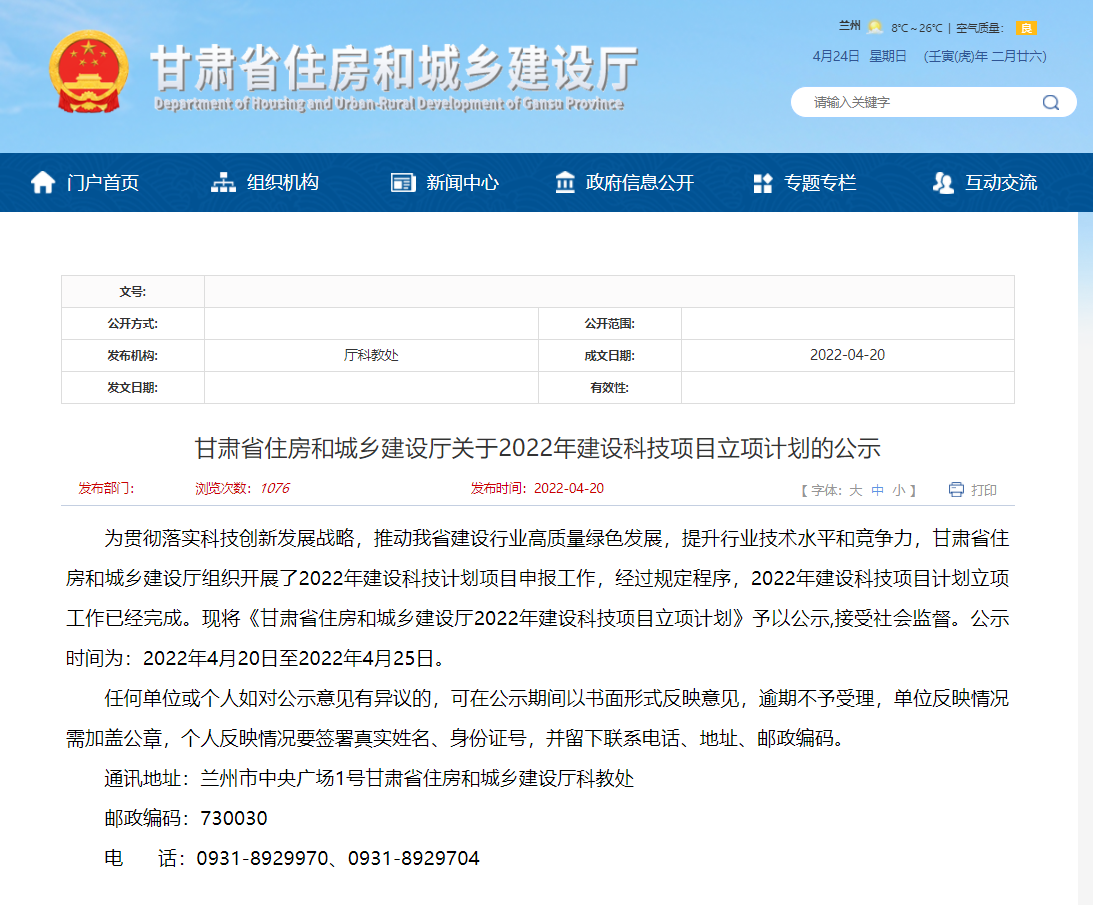Focus the 请输入关键字 search field

click(915, 102)
